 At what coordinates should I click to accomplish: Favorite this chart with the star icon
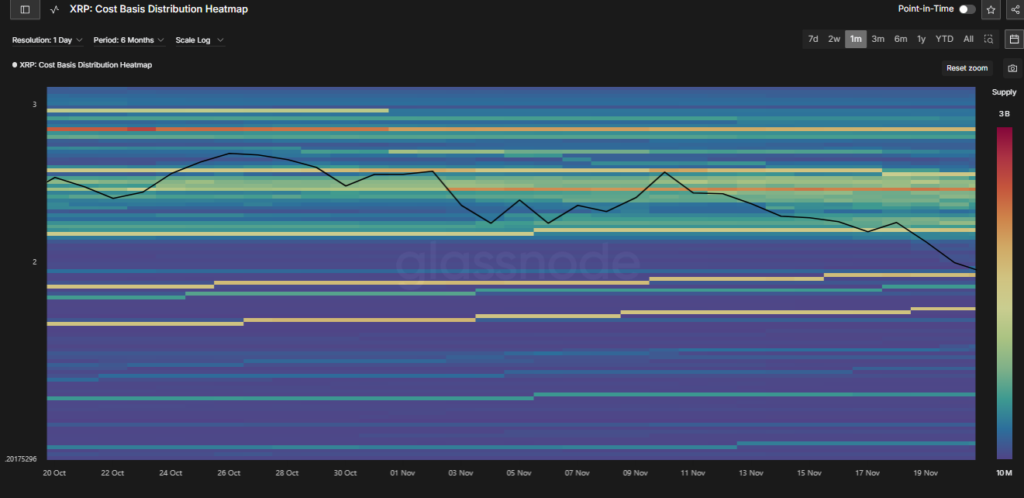tap(990, 9)
